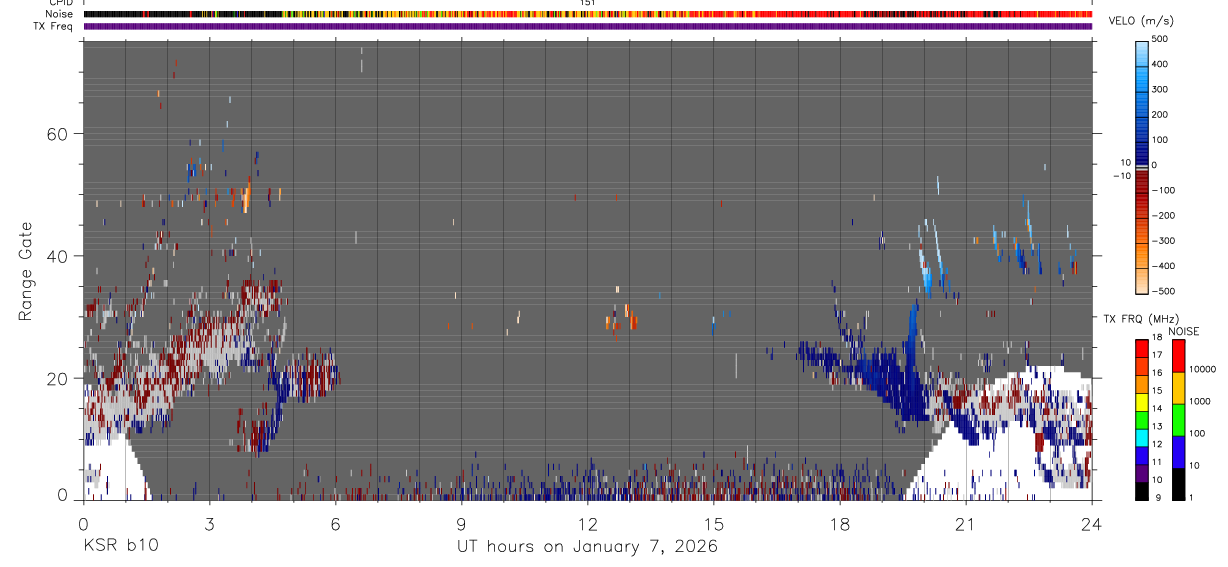Click the 6 tick on UT hours axis
The height and width of the screenshot is (567, 1228).
coord(335,523)
